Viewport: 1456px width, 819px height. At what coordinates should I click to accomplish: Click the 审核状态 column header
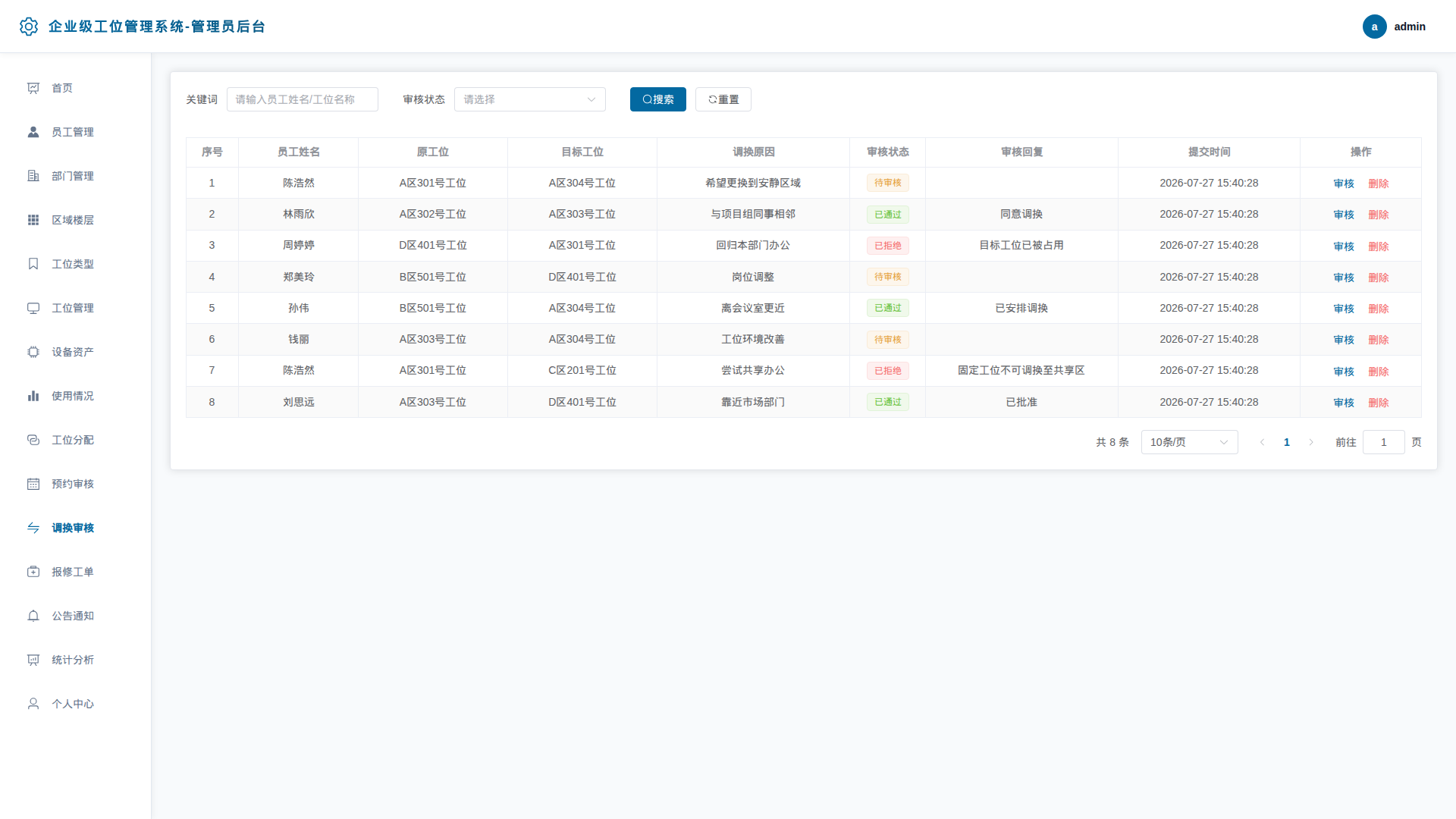887,152
